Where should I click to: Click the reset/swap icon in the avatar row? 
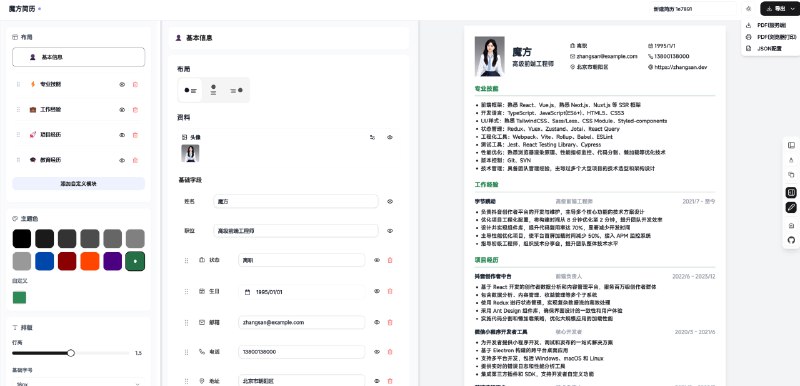[x=372, y=137]
